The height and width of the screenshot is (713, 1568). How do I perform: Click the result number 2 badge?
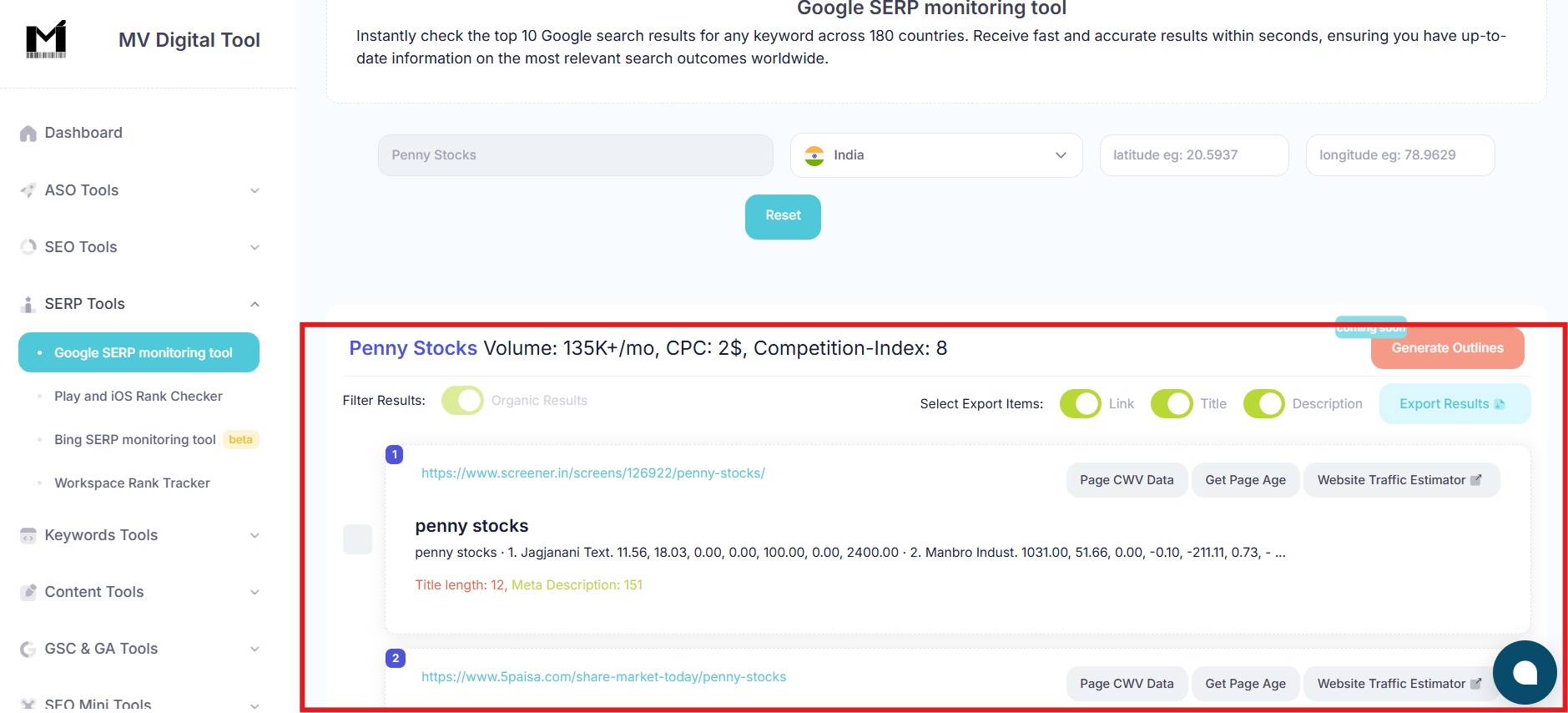coord(396,658)
